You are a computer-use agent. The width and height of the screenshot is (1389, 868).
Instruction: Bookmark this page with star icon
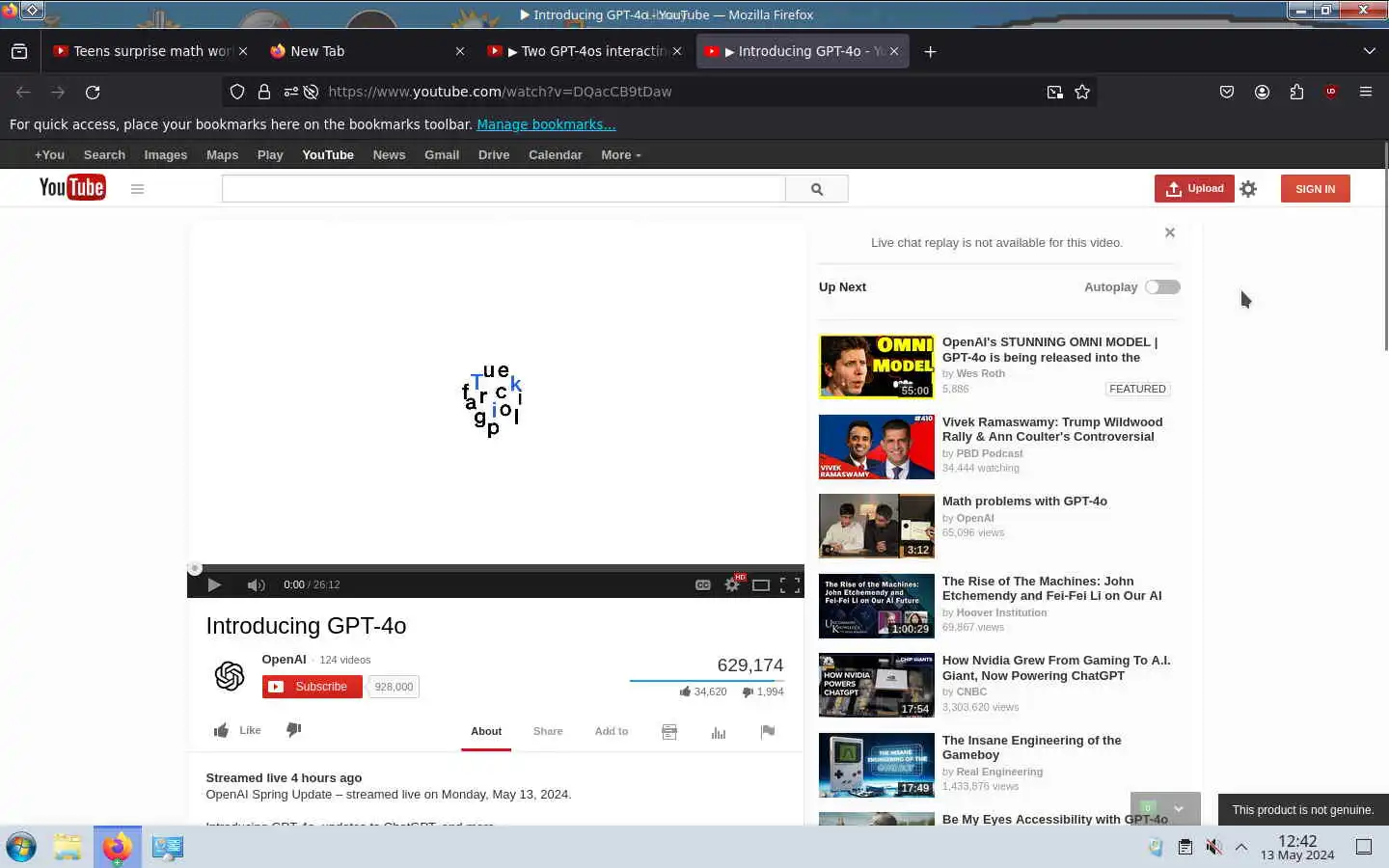coord(1082,92)
